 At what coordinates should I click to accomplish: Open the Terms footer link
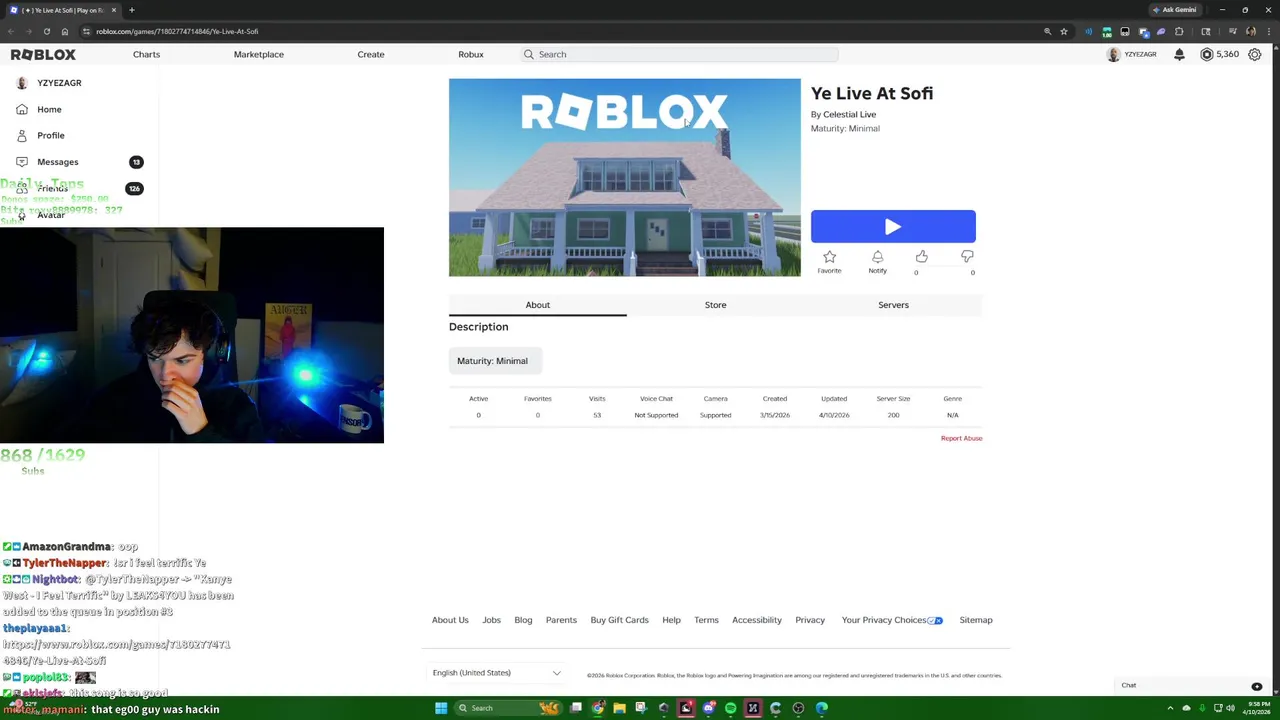706,620
